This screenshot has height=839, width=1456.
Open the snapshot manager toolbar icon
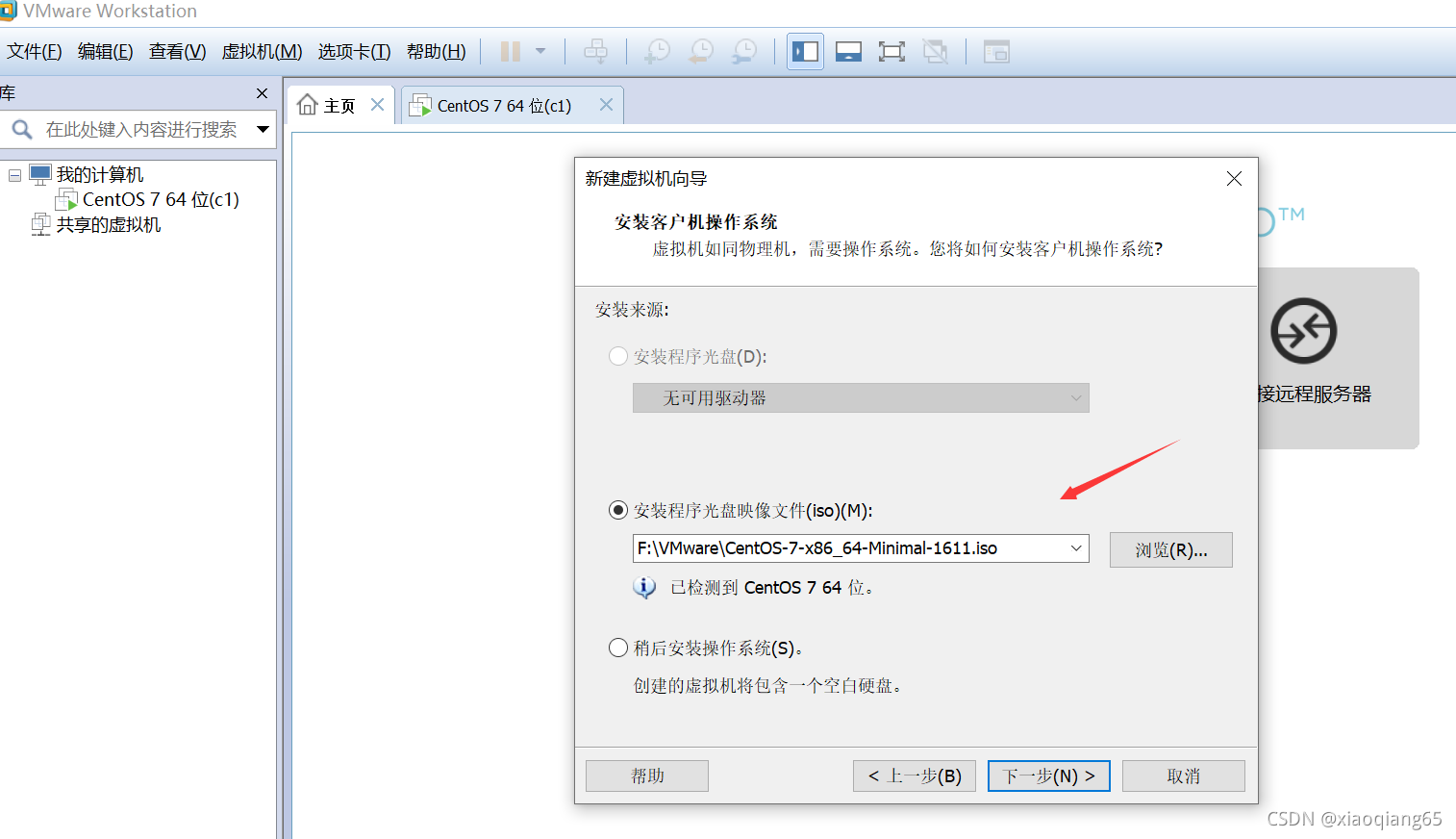[x=744, y=51]
